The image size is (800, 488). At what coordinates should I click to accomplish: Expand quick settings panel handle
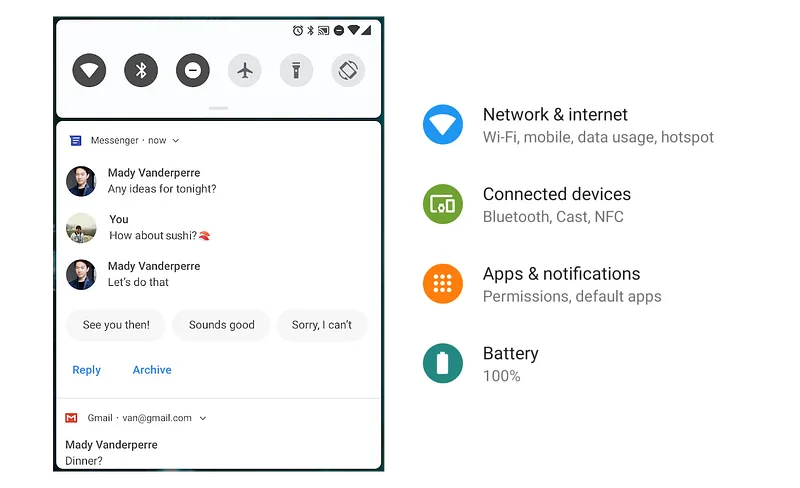click(x=218, y=108)
